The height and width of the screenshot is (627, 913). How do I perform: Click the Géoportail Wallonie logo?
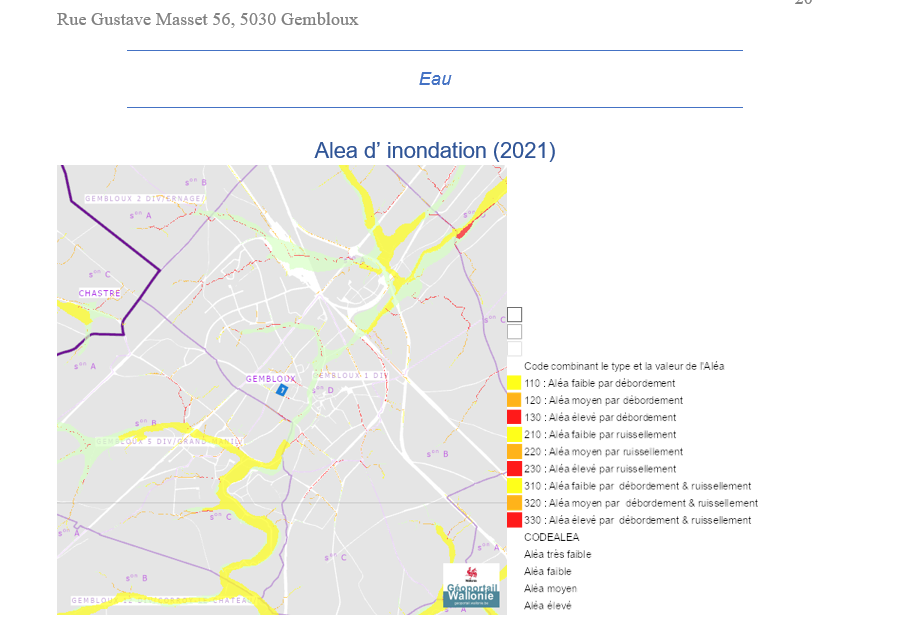[471, 587]
